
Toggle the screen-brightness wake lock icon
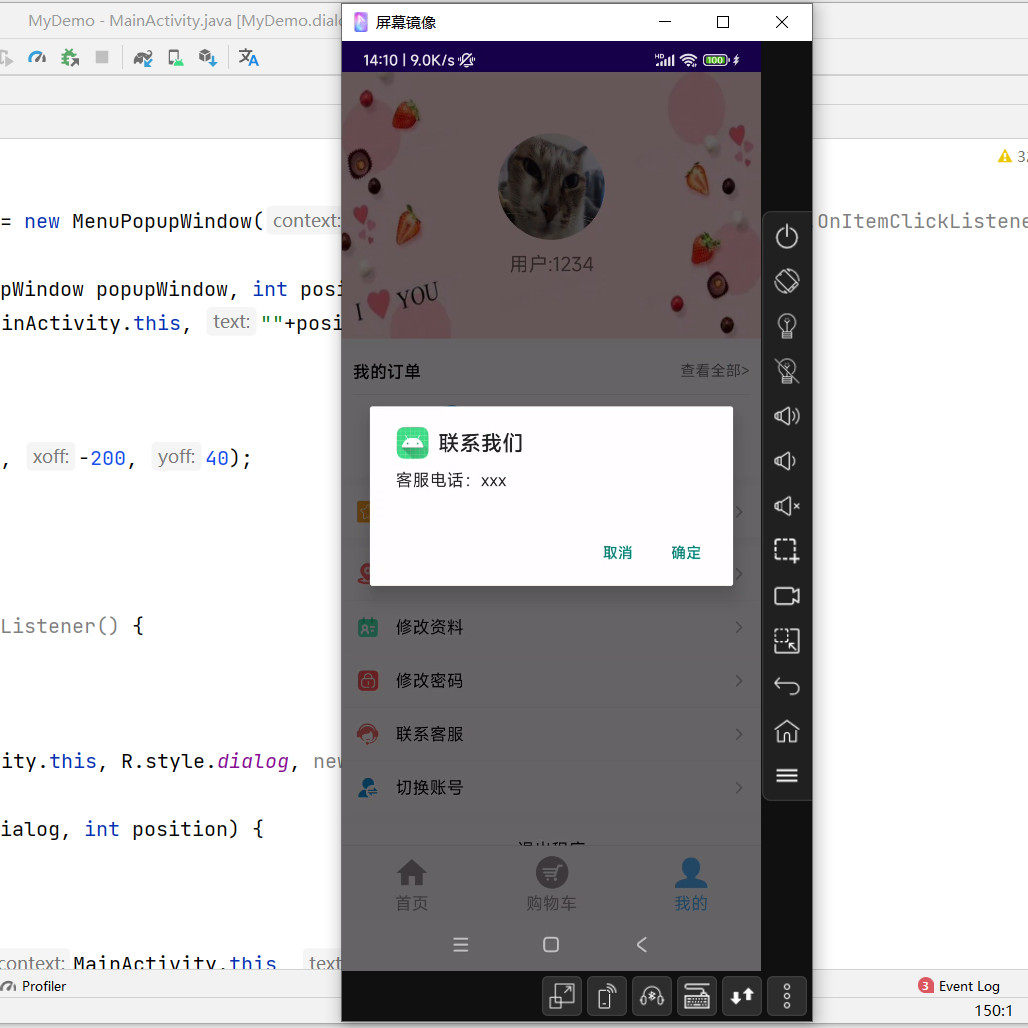pyautogui.click(x=786, y=326)
